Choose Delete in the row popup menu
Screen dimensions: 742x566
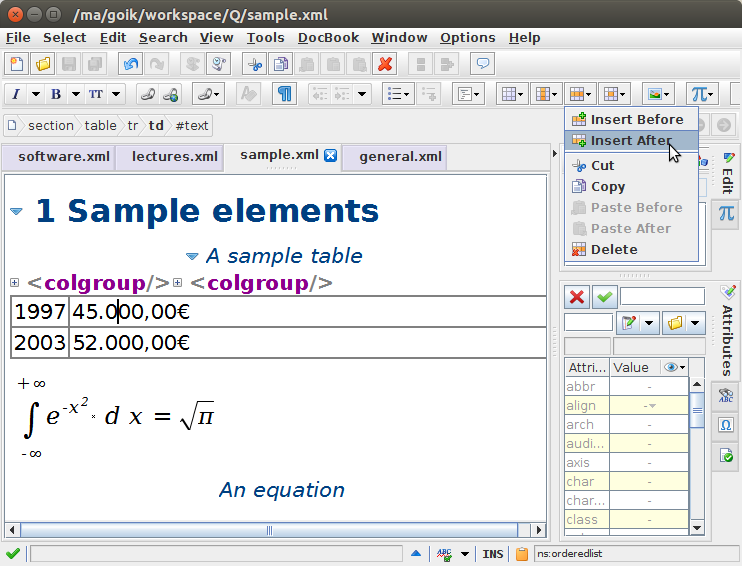coord(631,249)
